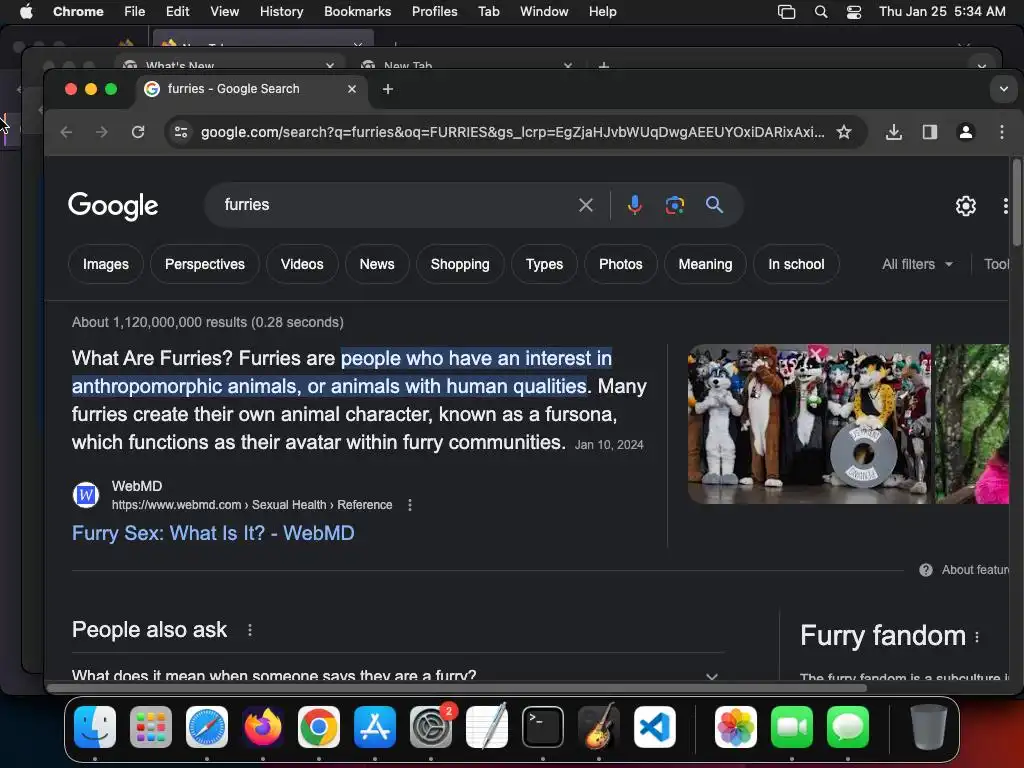
Task: Search by image with Google Lens icon
Action: point(675,205)
